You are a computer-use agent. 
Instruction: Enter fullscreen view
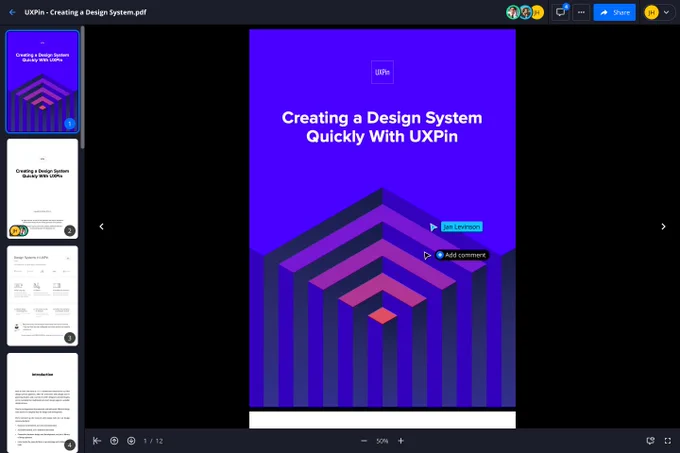[668, 441]
